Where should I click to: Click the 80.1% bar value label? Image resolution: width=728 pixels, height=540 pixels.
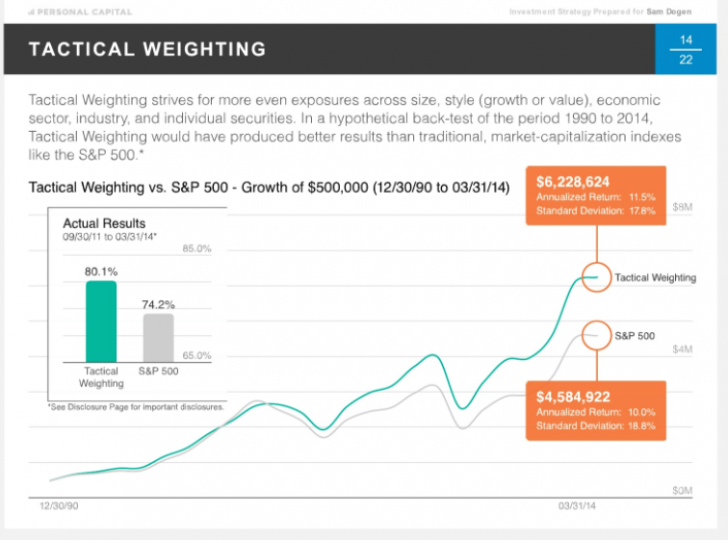pyautogui.click(x=101, y=272)
